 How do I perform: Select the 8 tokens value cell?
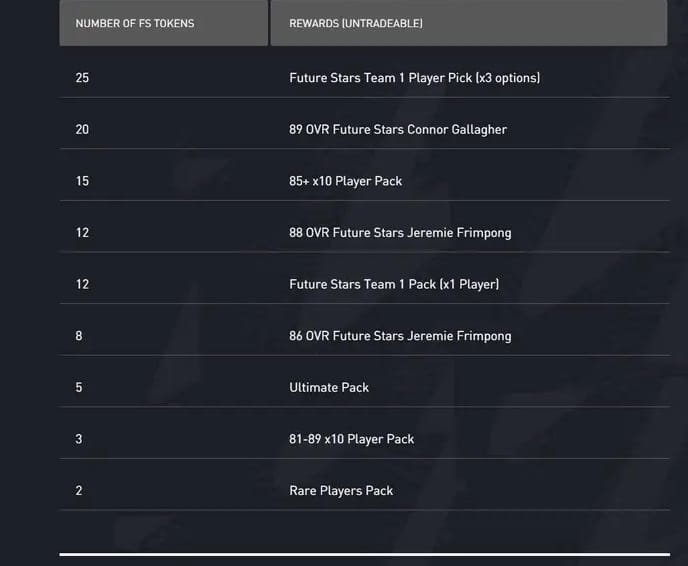[x=79, y=336]
